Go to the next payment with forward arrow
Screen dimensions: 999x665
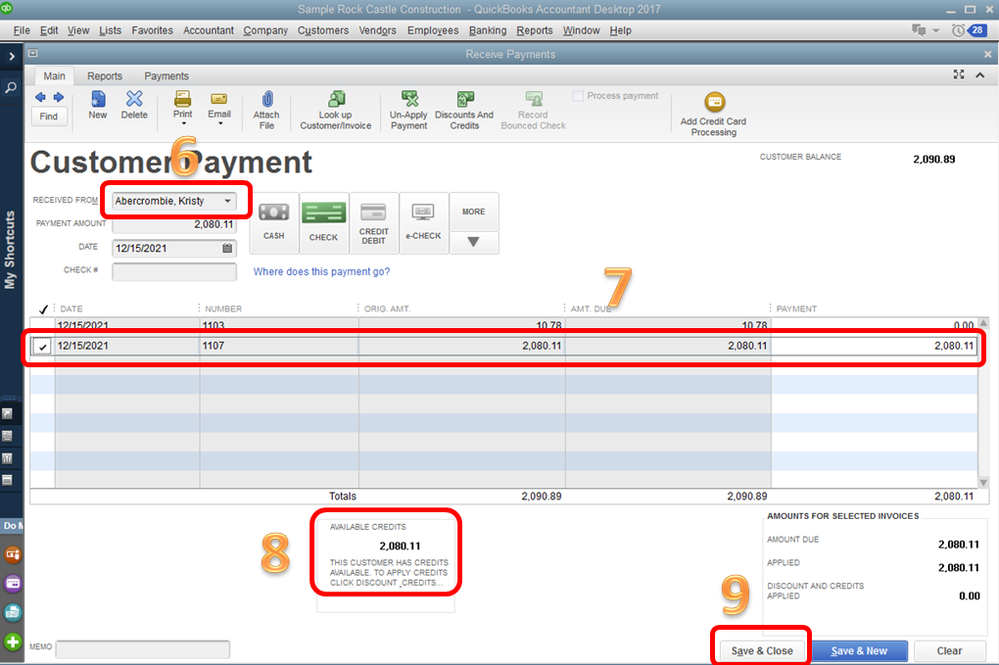[x=59, y=97]
